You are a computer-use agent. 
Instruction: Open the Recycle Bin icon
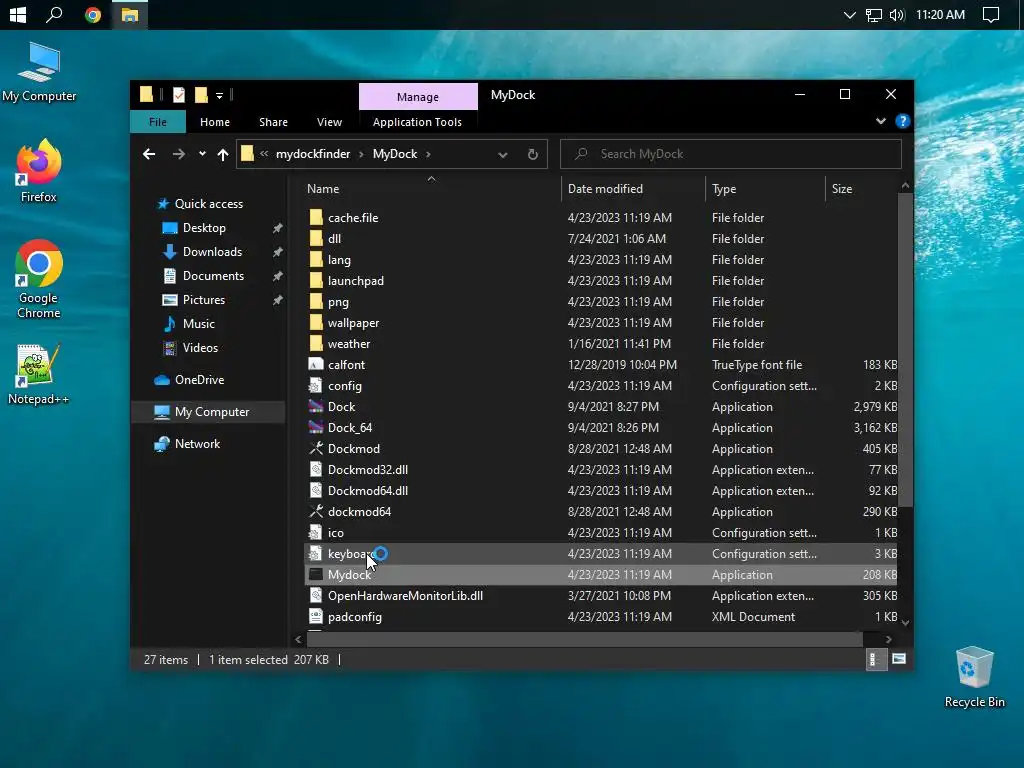coord(974,677)
